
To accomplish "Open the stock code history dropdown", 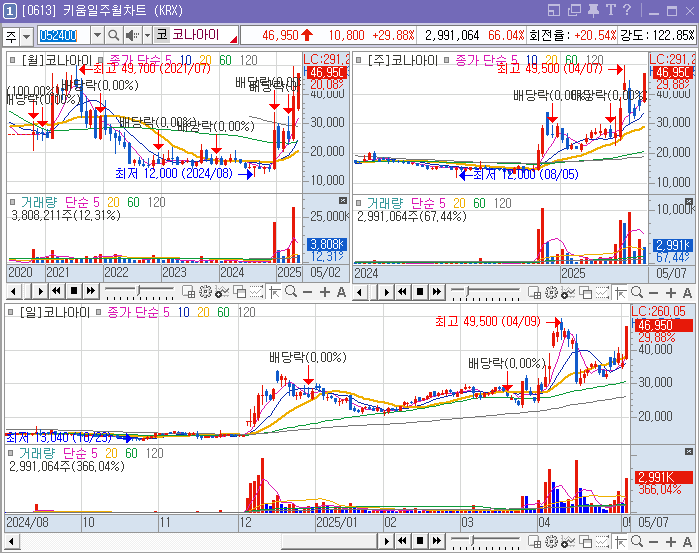I will 97,35.
